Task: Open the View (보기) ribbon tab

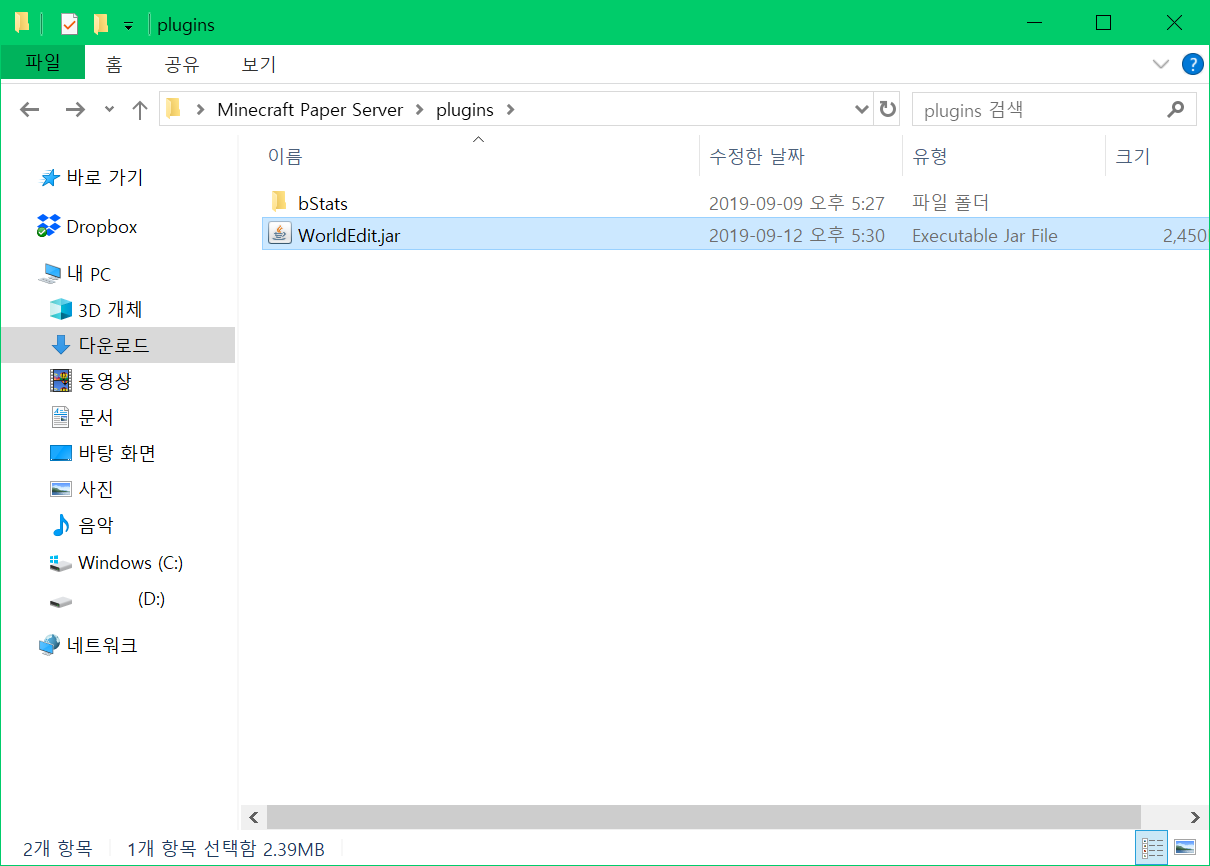Action: 259,65
